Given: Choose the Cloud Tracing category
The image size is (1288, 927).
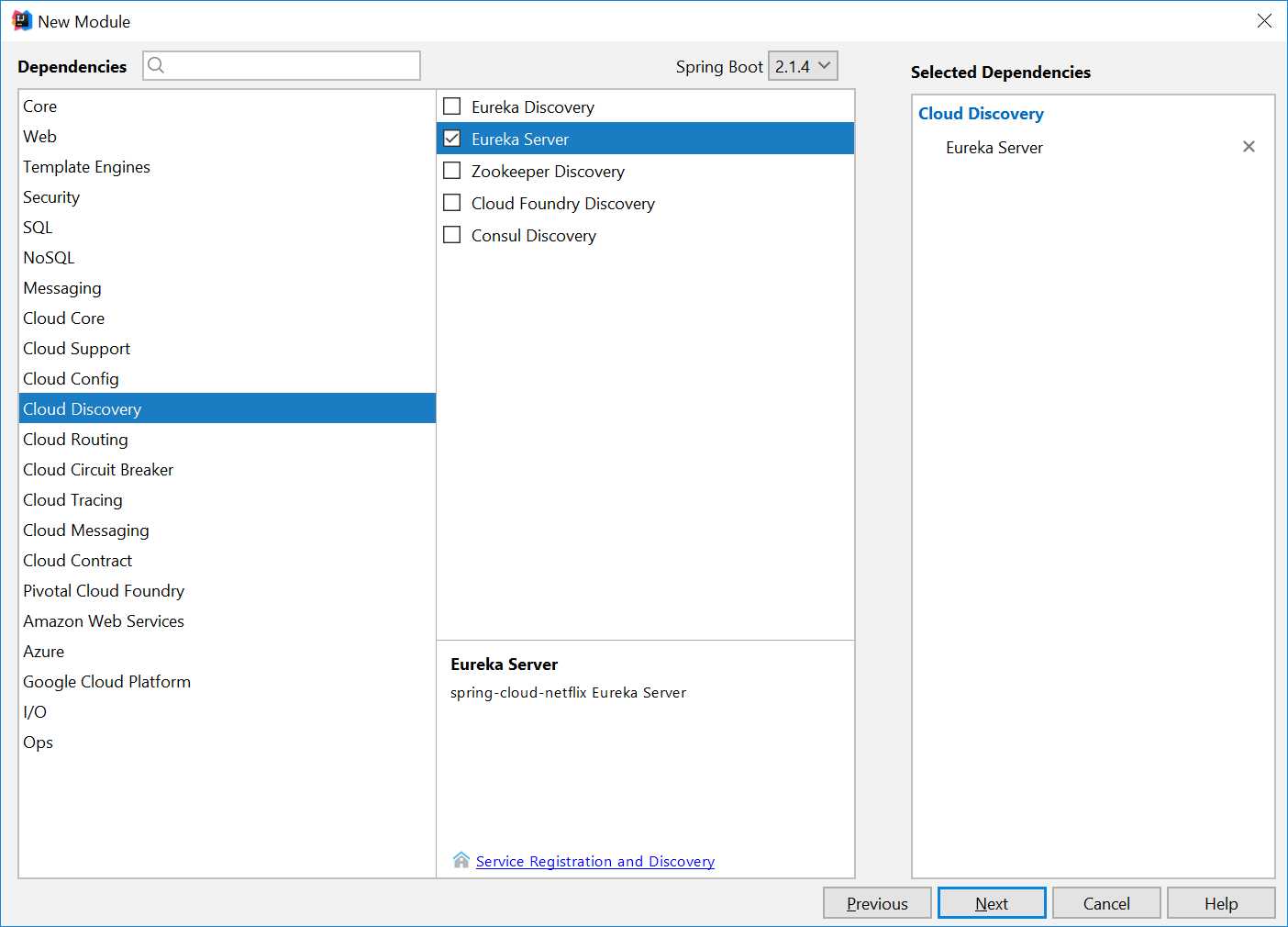Looking at the screenshot, I should (228, 500).
